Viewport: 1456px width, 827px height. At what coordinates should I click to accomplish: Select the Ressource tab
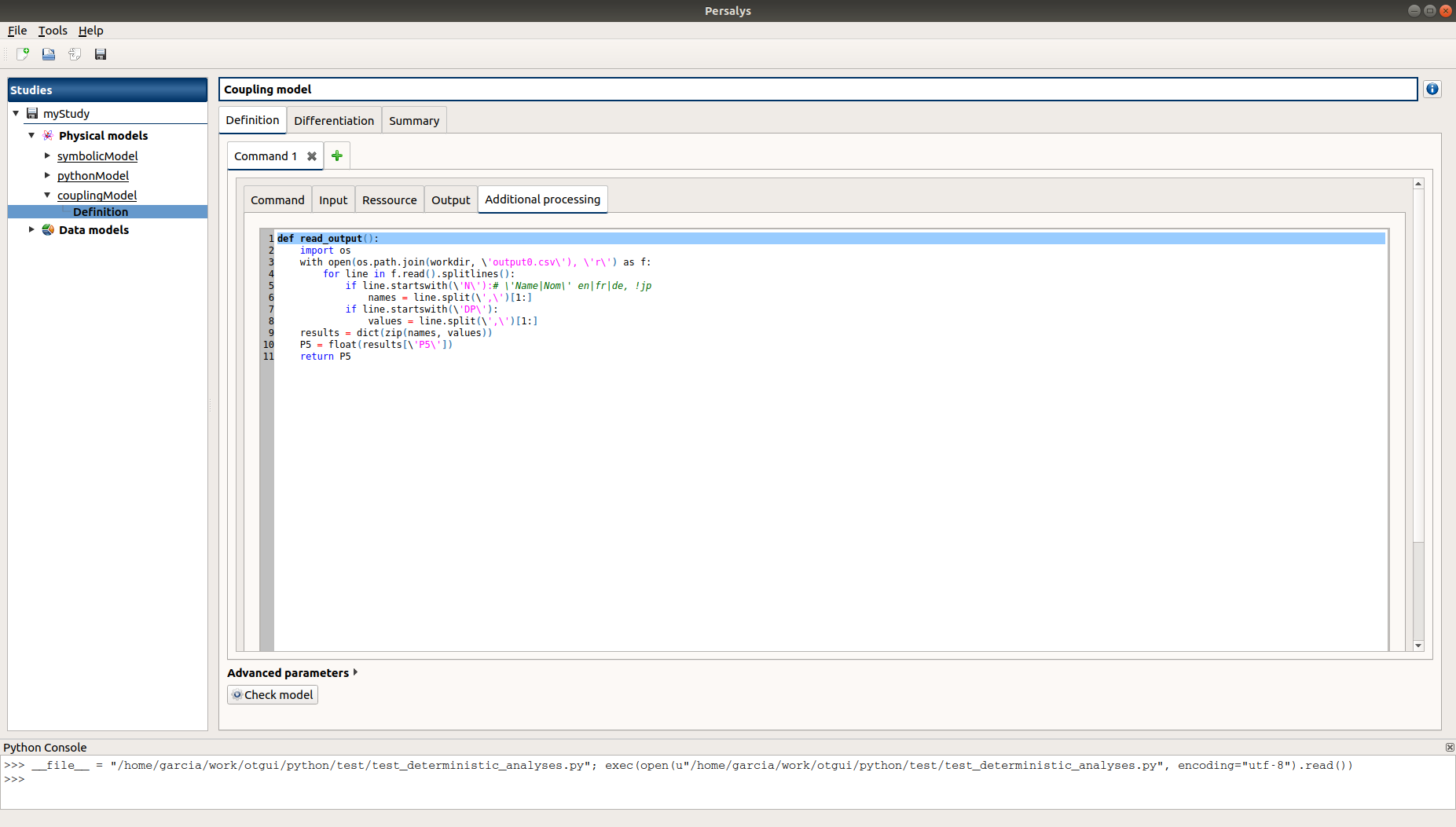point(389,200)
